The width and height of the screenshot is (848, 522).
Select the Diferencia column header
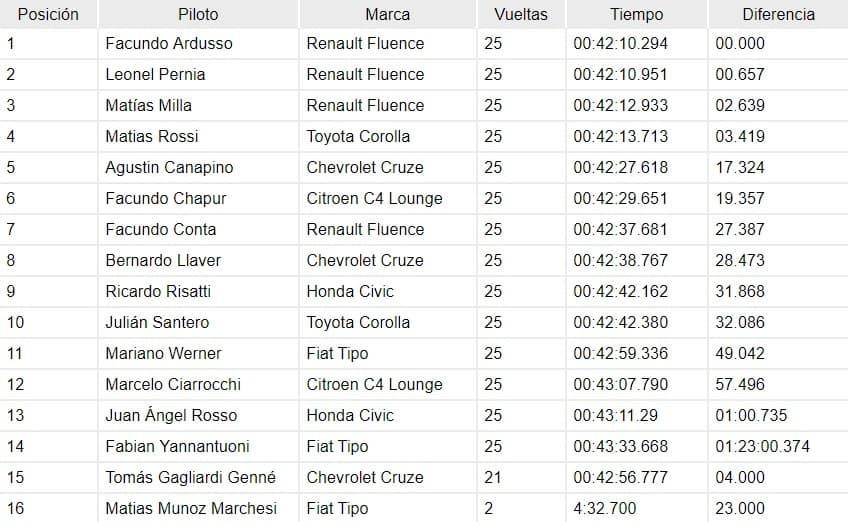[778, 14]
